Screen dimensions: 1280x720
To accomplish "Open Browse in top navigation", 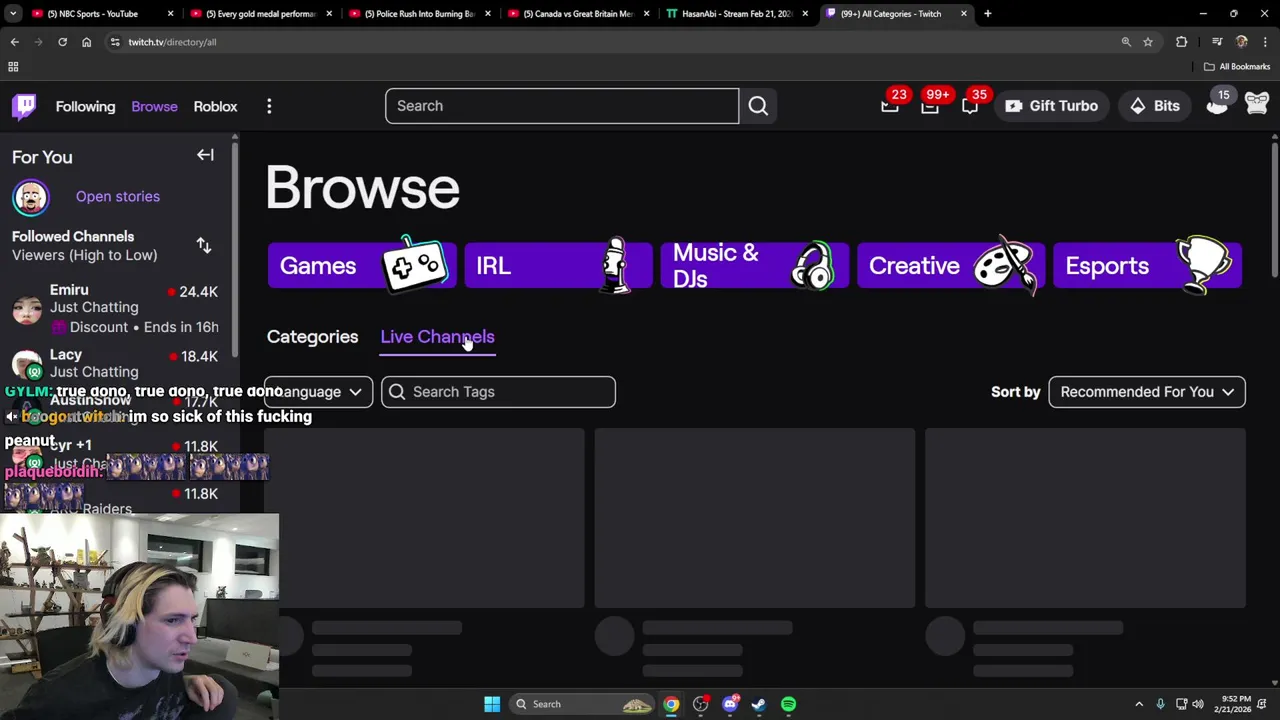I will coord(154,106).
